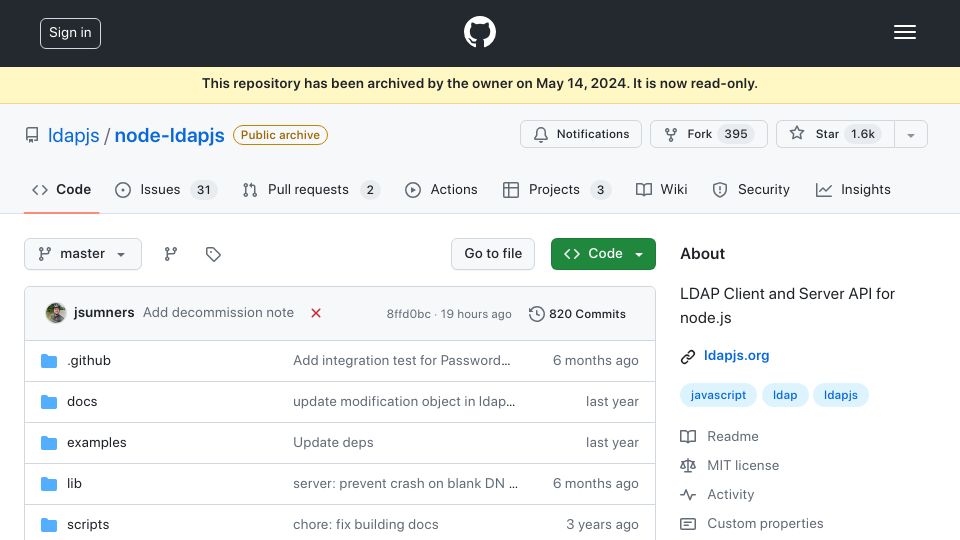The width and height of the screenshot is (960, 540).
Task: Star the repository
Action: pos(835,134)
